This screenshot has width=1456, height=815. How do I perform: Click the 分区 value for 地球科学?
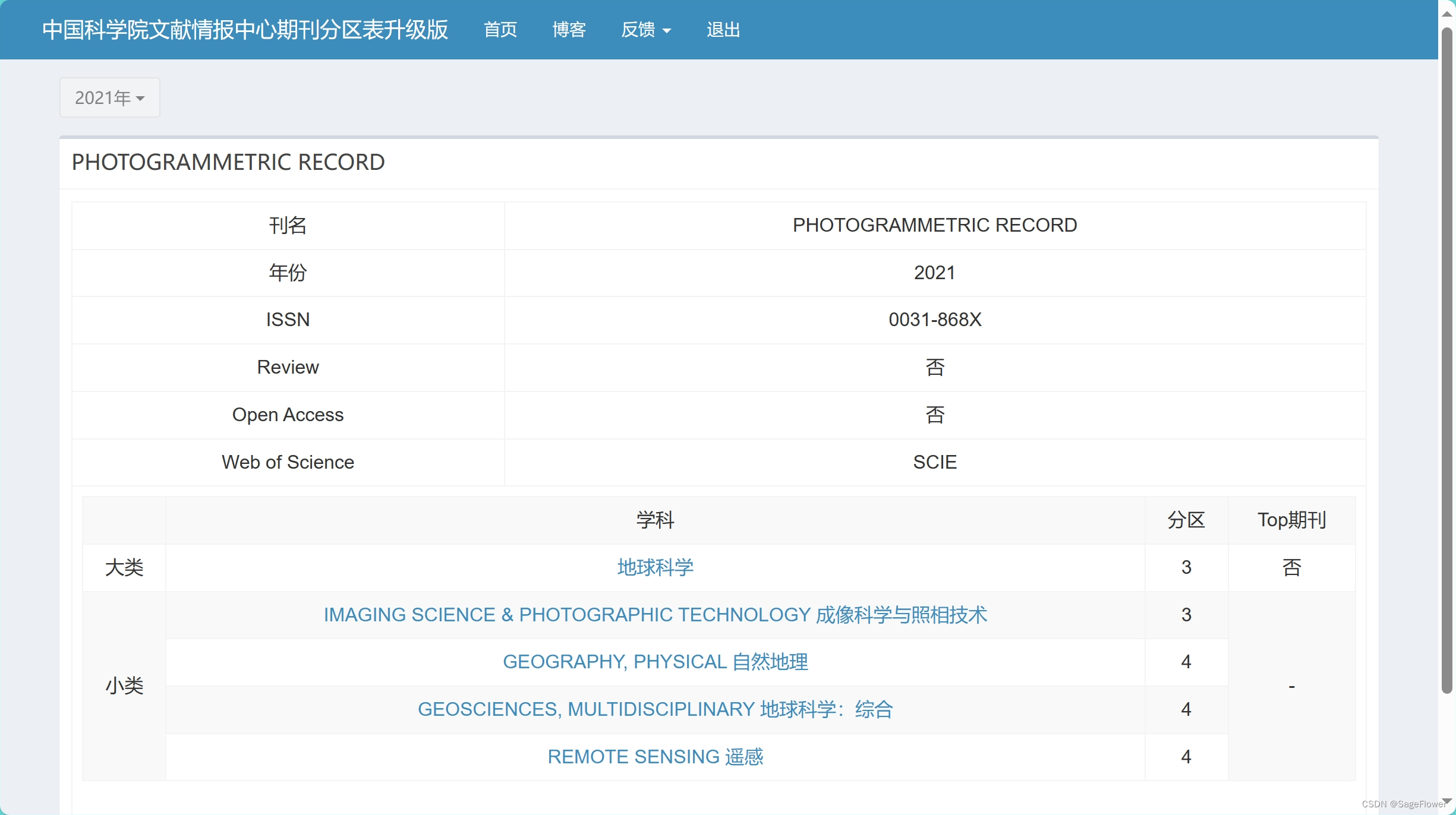[x=1186, y=567]
